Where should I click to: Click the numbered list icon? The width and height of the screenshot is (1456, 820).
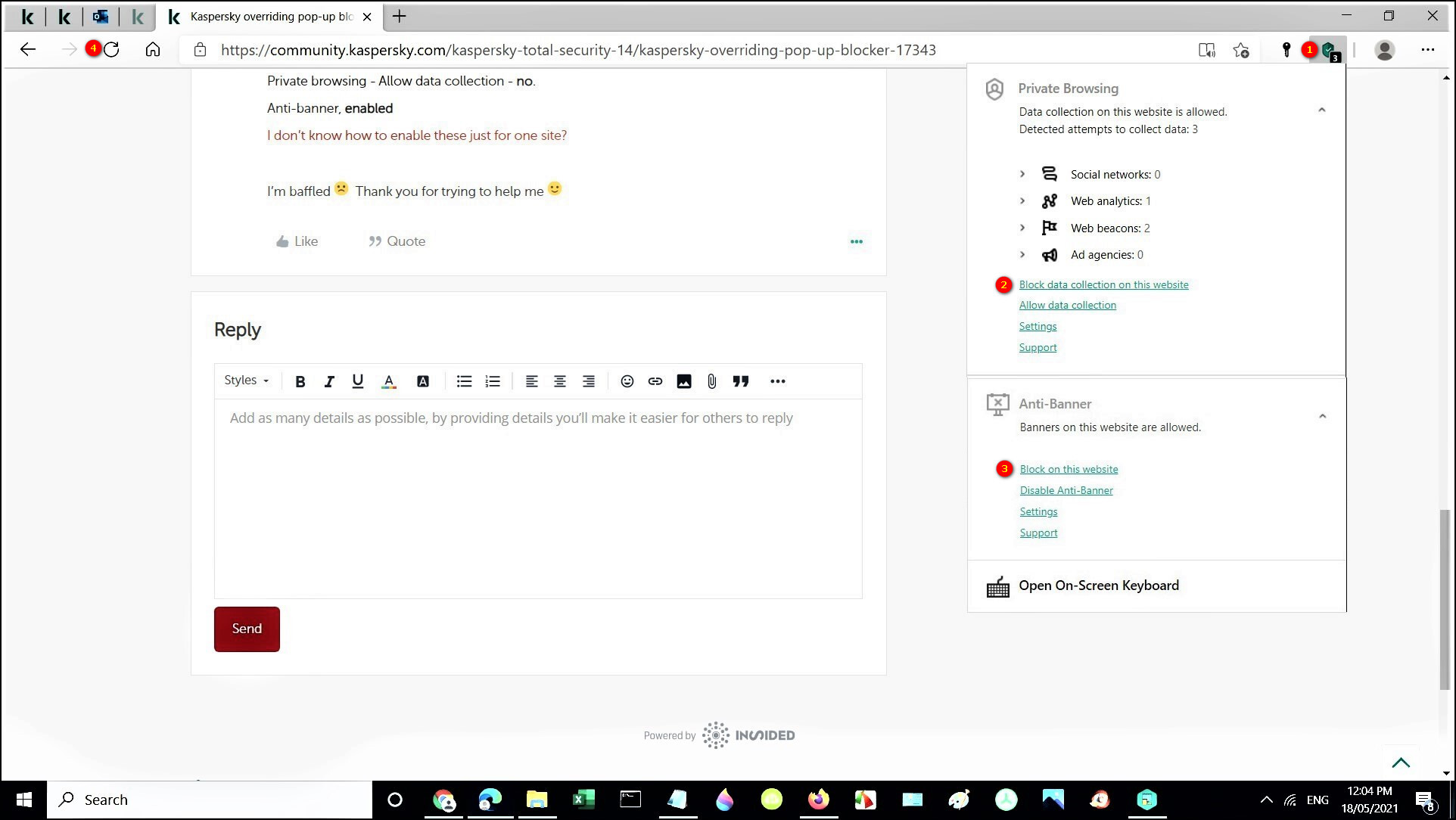point(493,381)
